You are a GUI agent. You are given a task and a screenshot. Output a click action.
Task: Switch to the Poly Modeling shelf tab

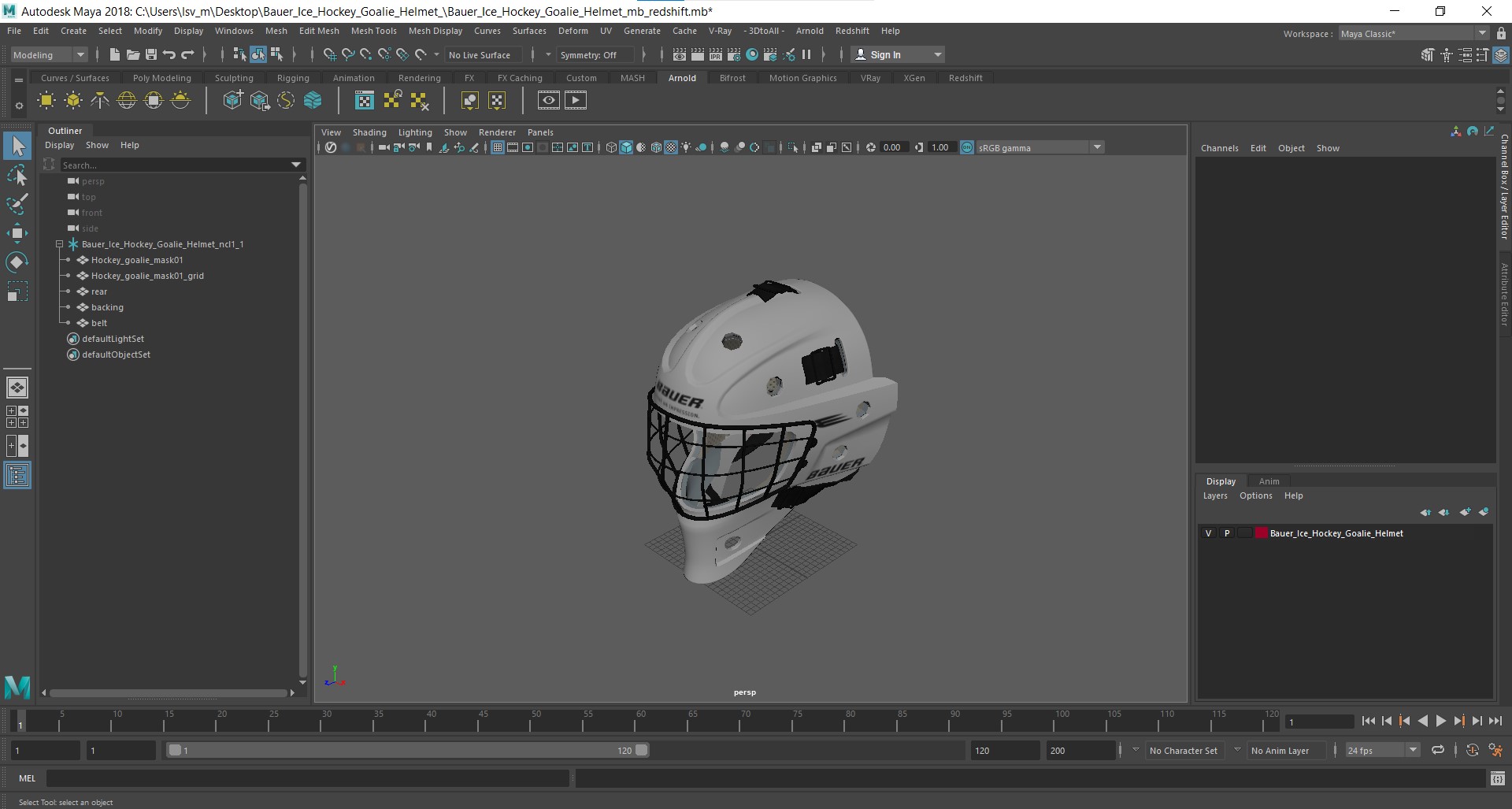tap(161, 78)
